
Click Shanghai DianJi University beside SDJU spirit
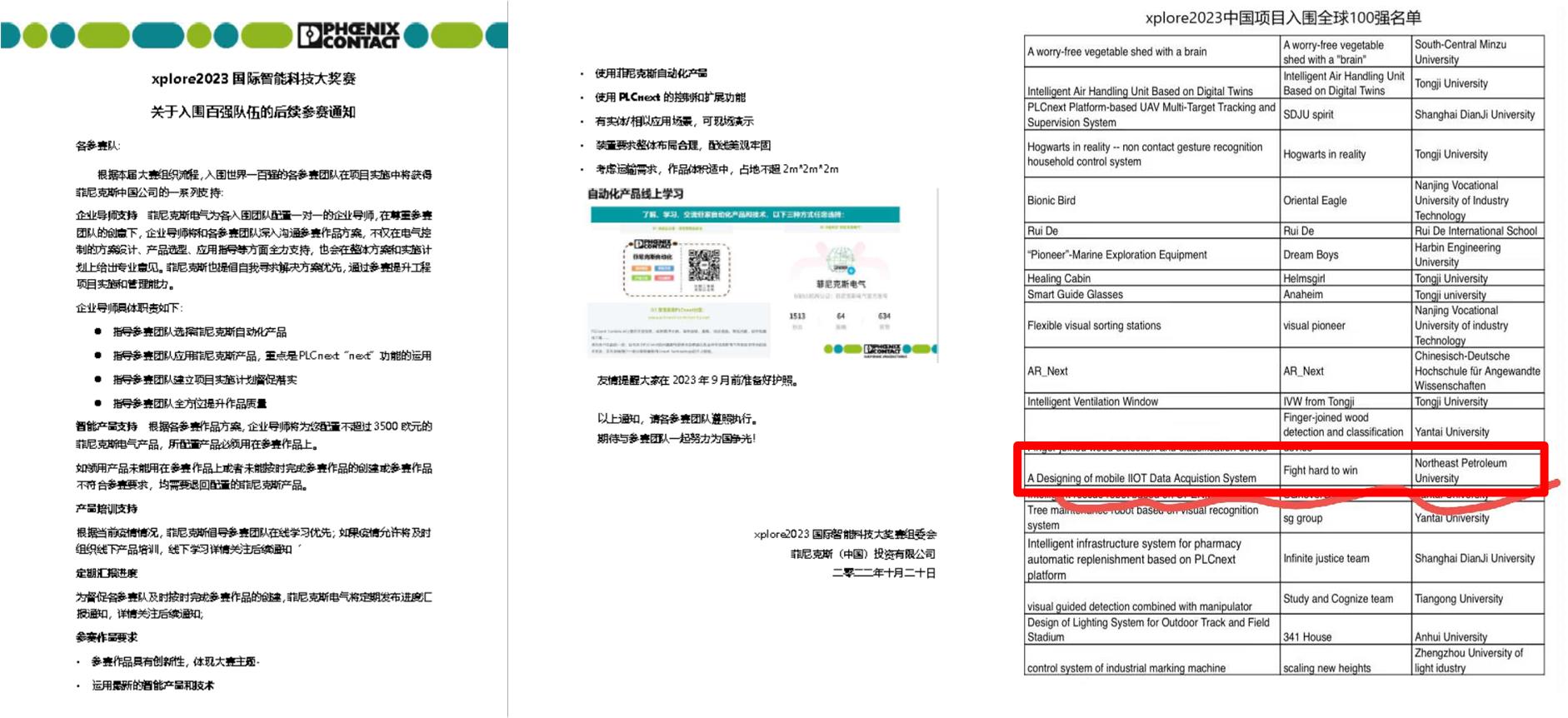[x=1478, y=115]
